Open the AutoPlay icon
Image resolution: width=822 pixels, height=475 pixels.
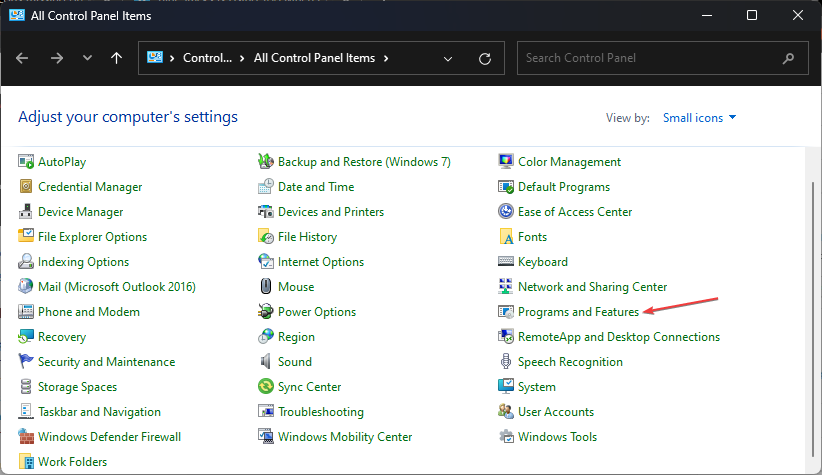(x=26, y=161)
